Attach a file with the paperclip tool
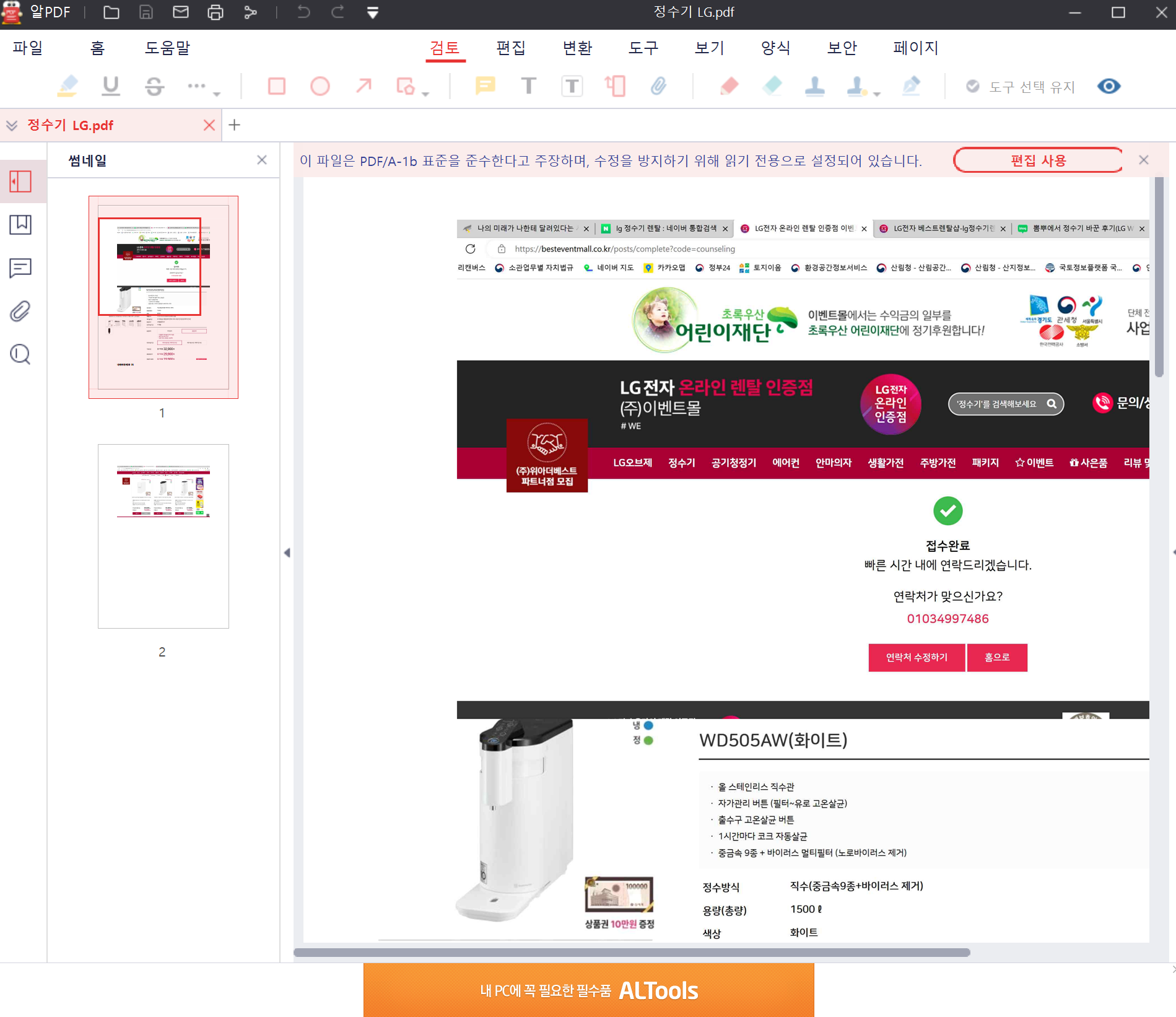Image resolution: width=1176 pixels, height=1017 pixels. coord(658,86)
